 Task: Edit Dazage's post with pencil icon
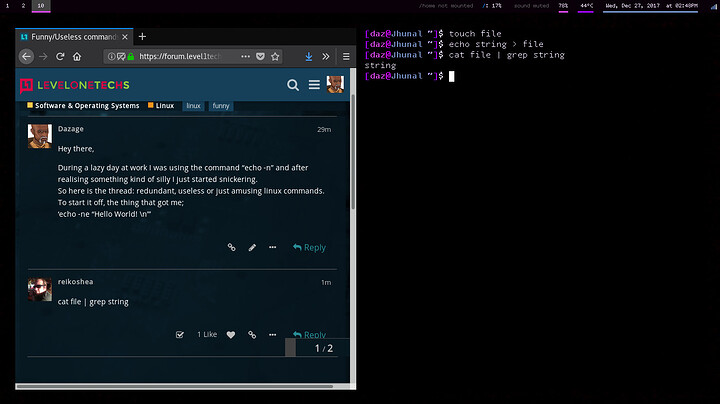coord(252,247)
